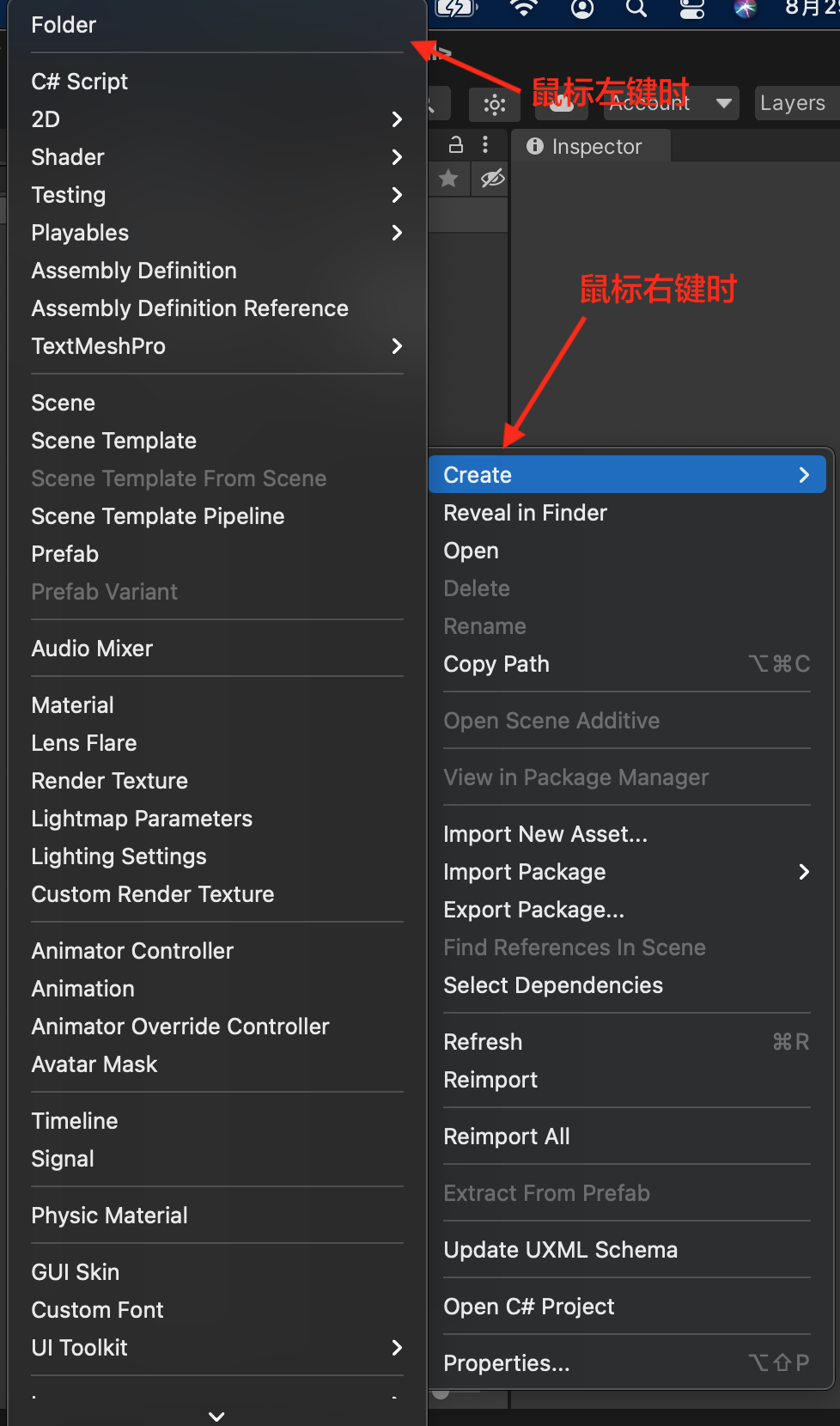Launch Siri from the menu bar
840x1426 pixels.
pos(745,9)
